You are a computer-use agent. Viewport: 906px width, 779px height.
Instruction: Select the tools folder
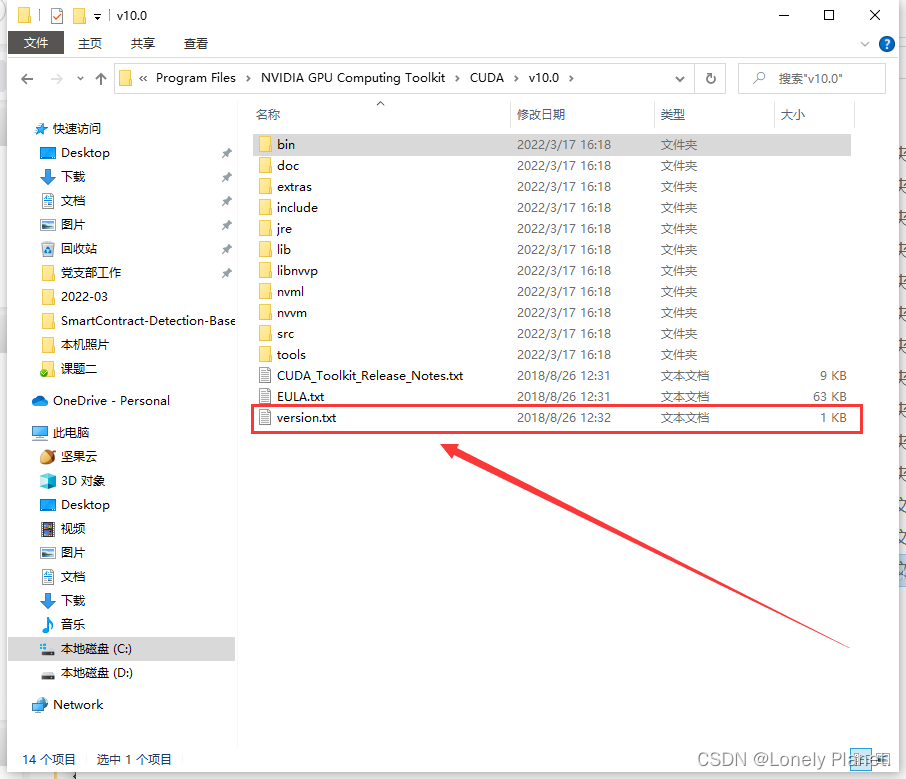[x=551, y=355]
